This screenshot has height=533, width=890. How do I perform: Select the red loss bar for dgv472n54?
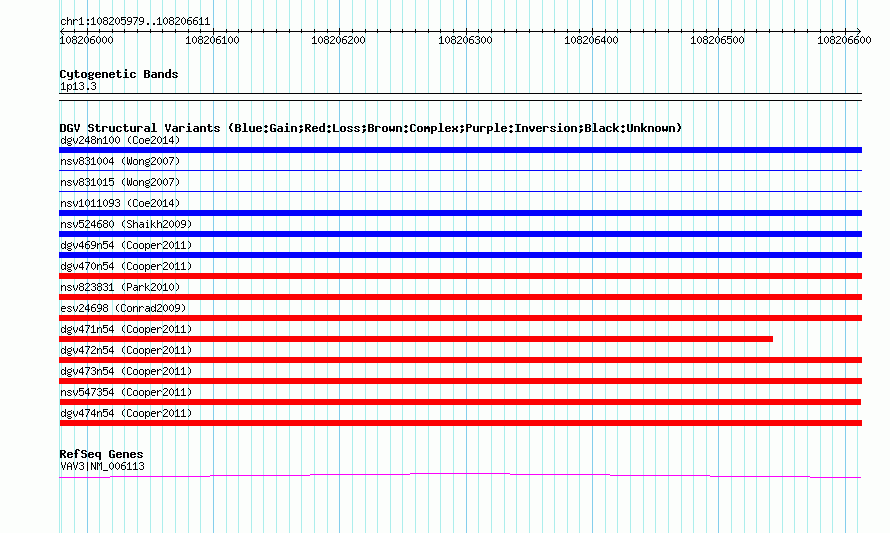[460, 360]
